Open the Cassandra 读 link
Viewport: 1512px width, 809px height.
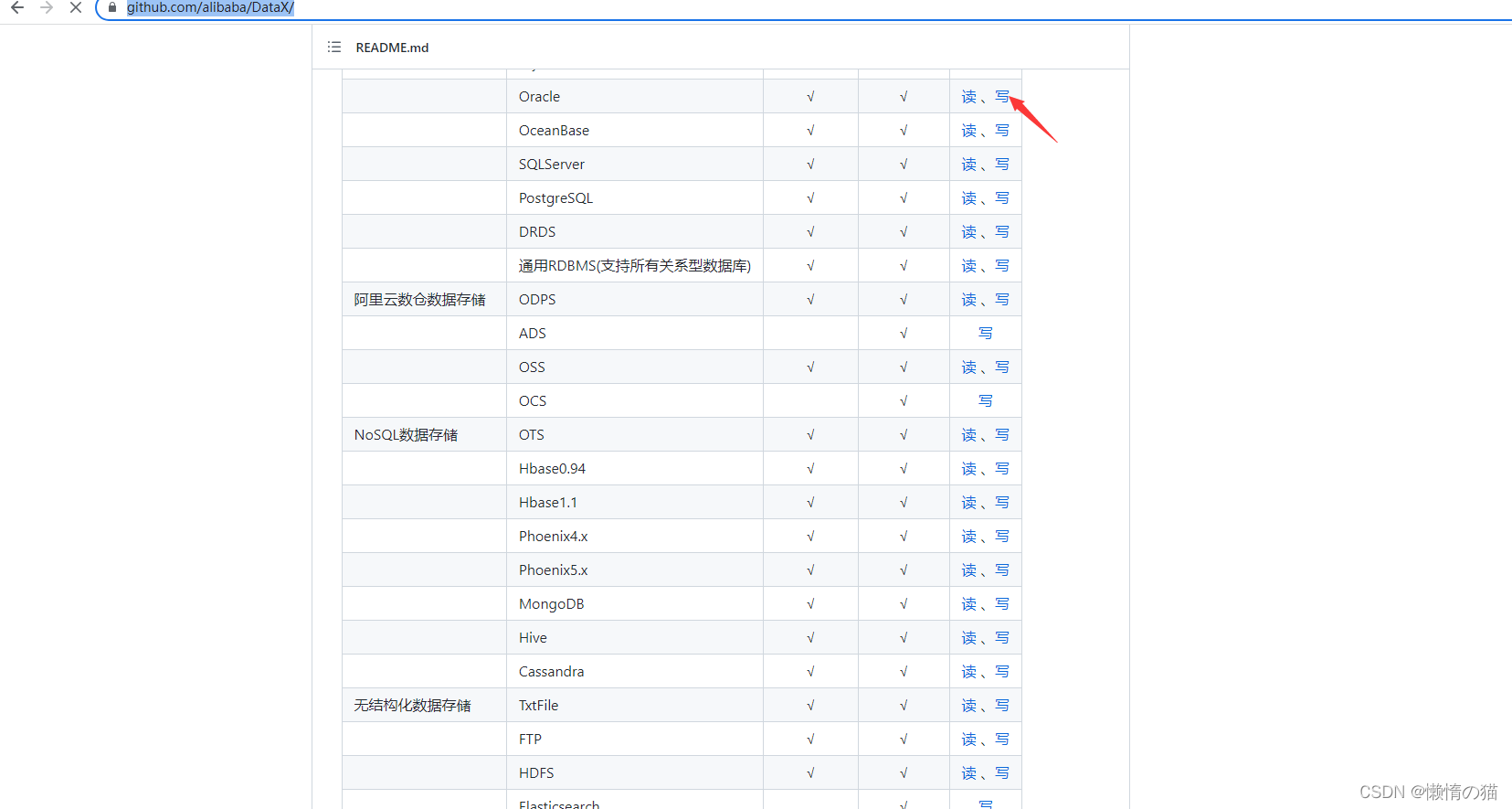pos(968,672)
